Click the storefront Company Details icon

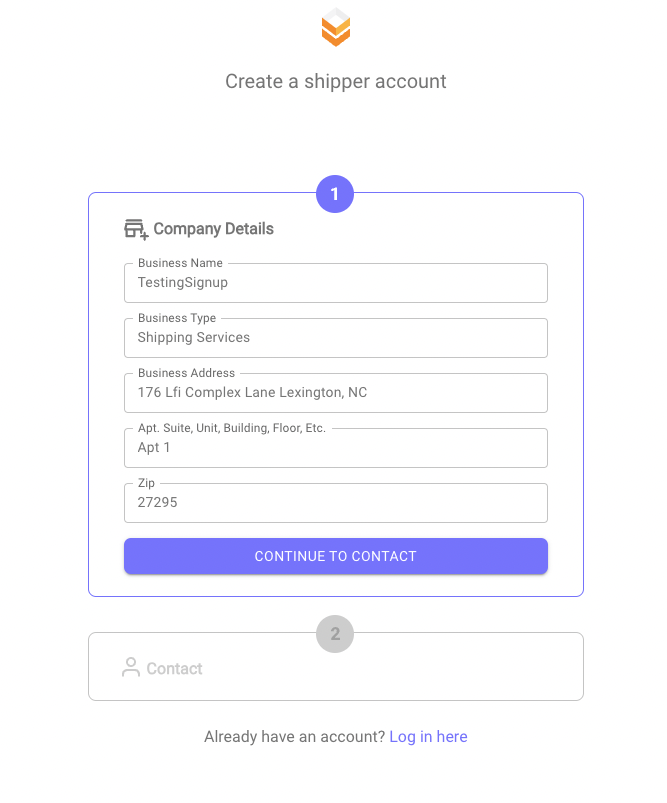pos(136,229)
